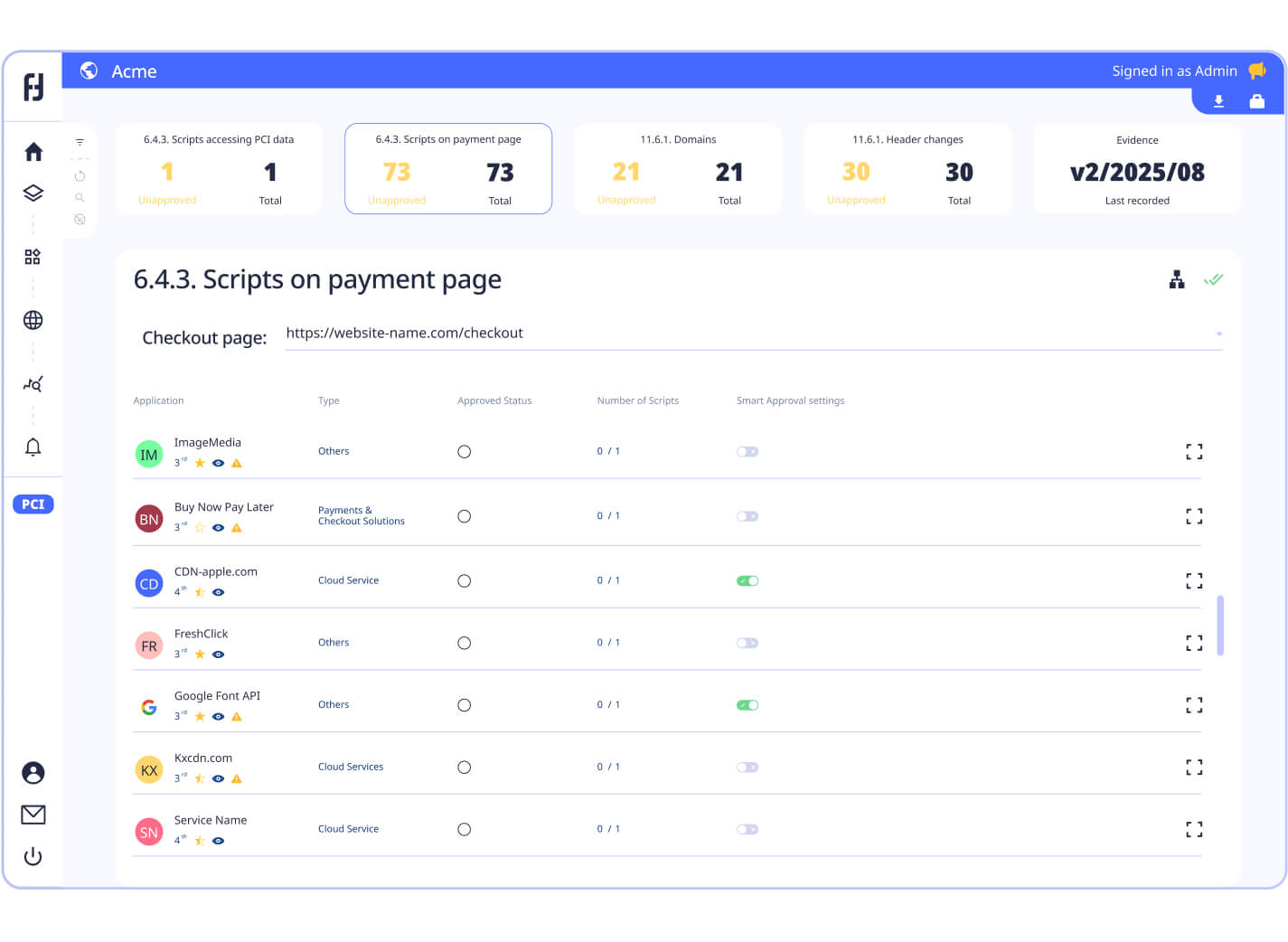1288x942 pixels.
Task: Select the PCI sidebar tab
Action: coord(33,504)
